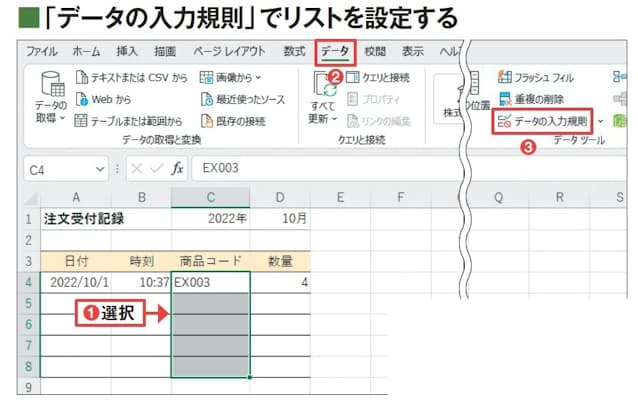
Task: Select the データ ribbon tab
Action: click(x=335, y=52)
